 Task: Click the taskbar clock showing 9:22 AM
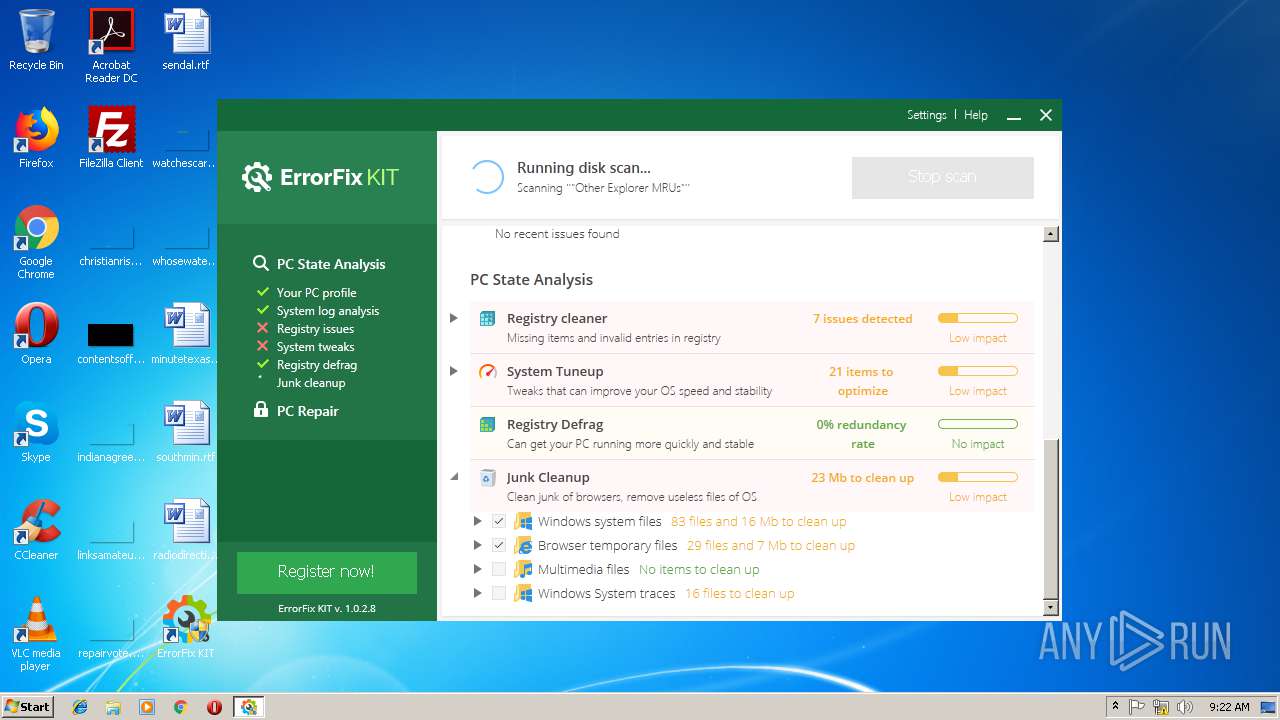point(1229,707)
